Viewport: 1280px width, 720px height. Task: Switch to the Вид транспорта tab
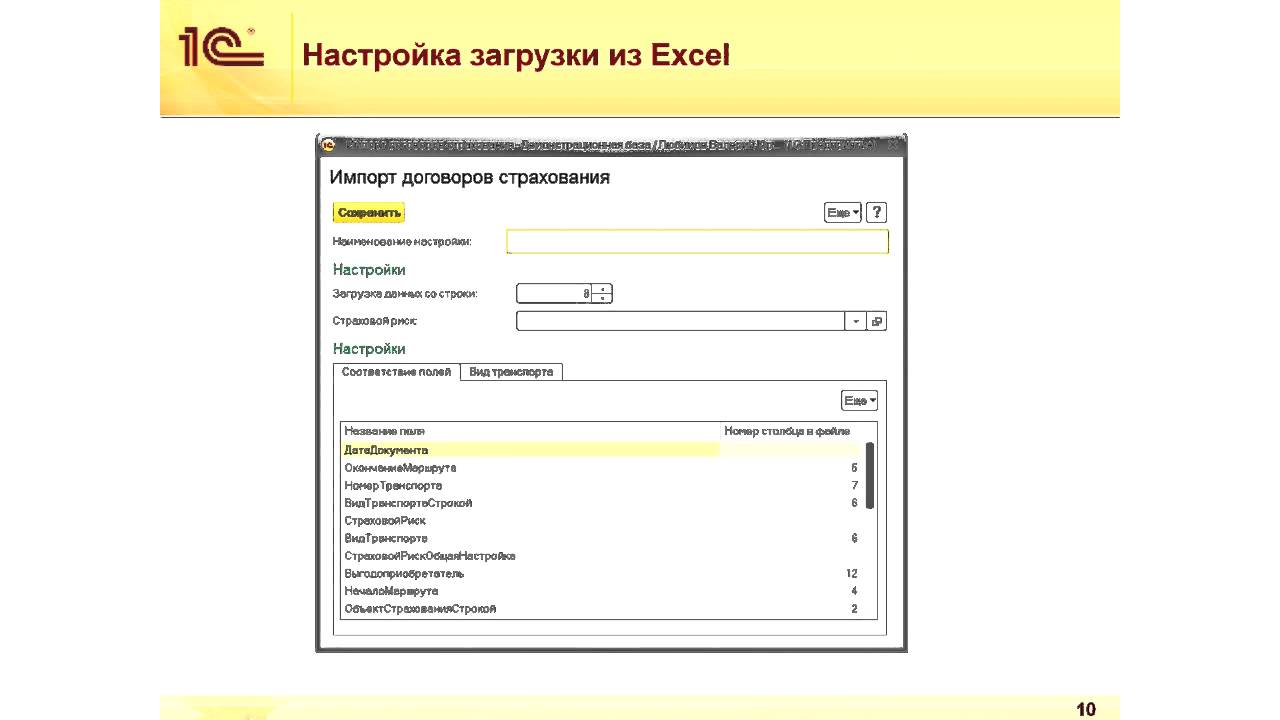point(511,371)
